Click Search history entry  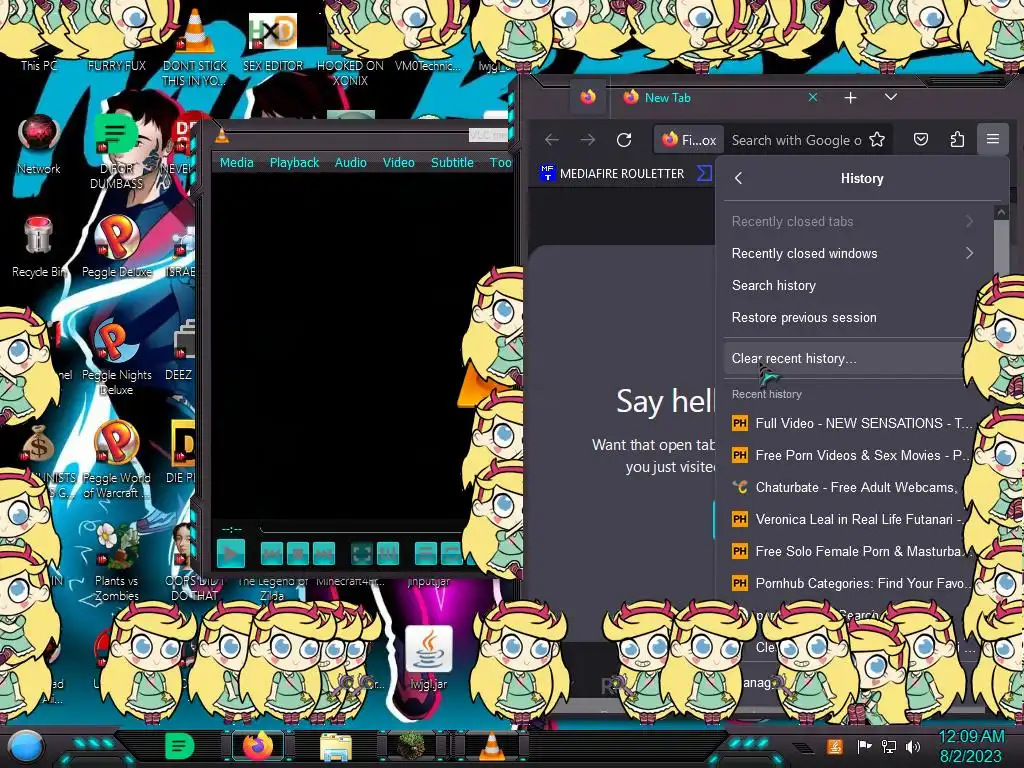(x=852, y=285)
